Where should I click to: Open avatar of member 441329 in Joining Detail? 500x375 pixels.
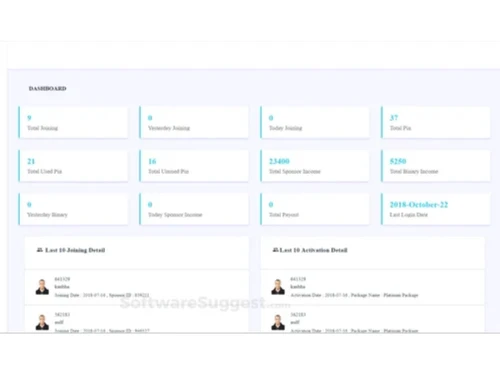42,287
